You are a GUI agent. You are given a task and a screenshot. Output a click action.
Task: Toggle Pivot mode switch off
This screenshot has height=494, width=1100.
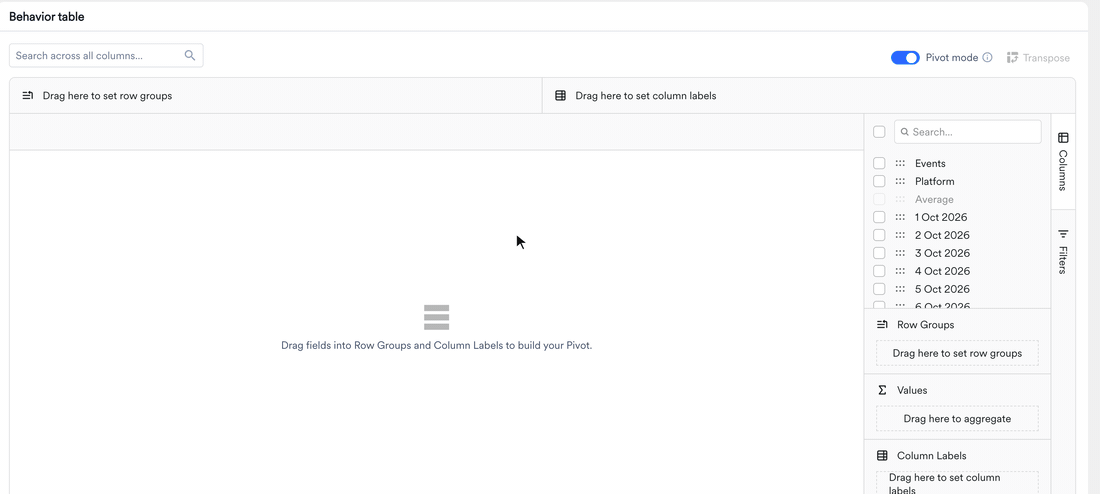(905, 58)
